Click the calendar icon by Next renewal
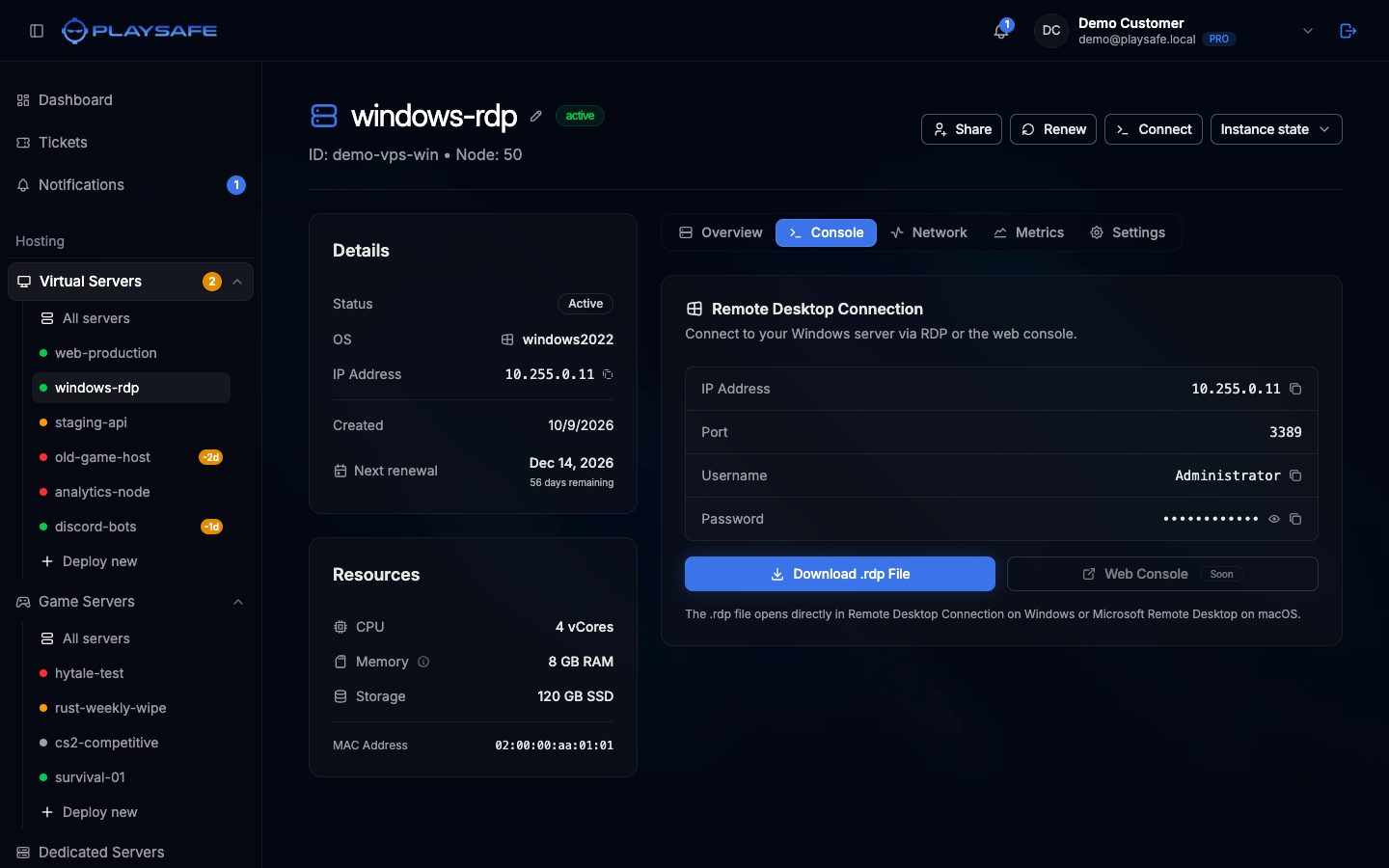This screenshot has height=868, width=1389. click(340, 471)
